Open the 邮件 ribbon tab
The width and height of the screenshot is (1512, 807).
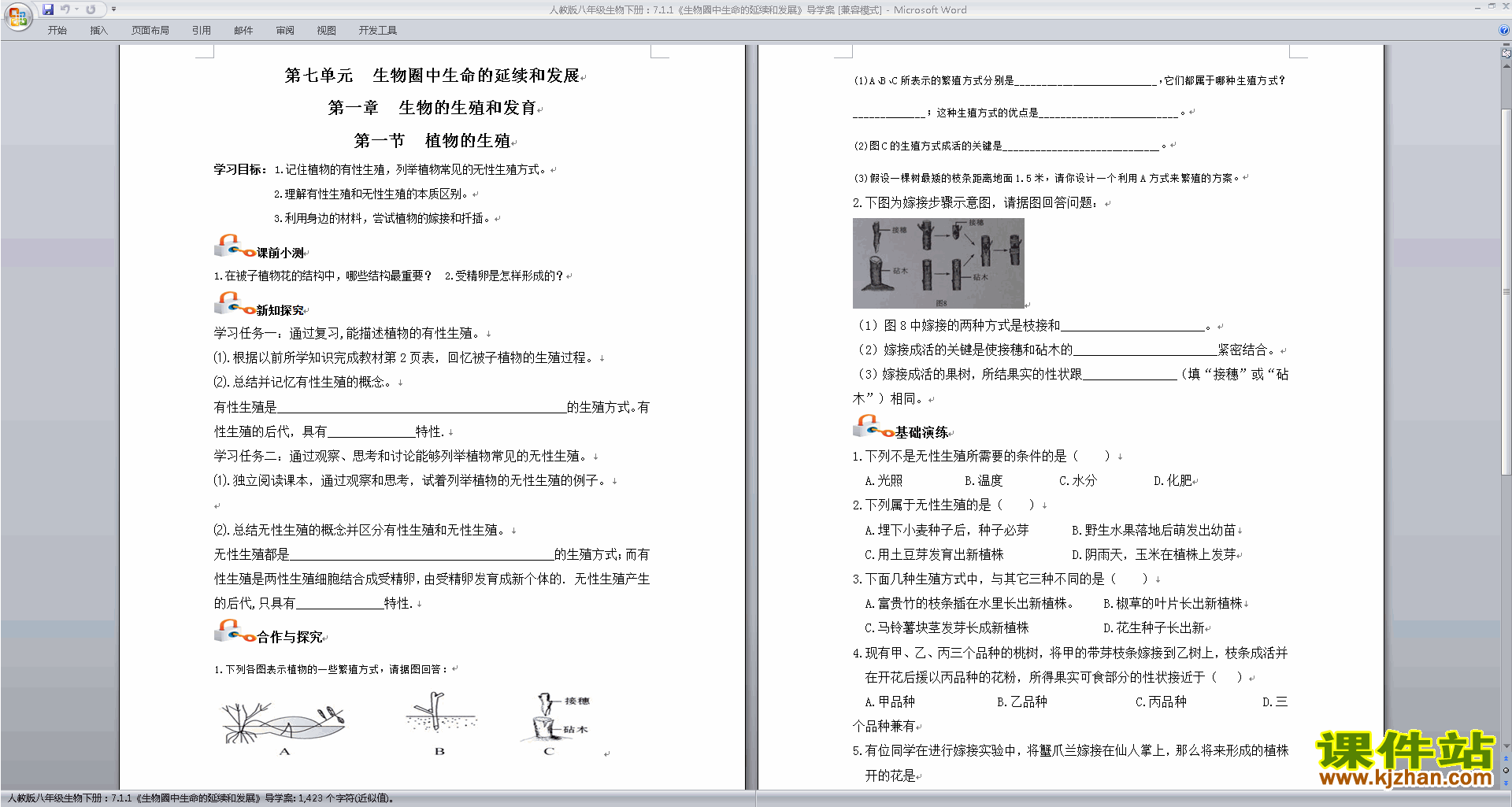243,31
